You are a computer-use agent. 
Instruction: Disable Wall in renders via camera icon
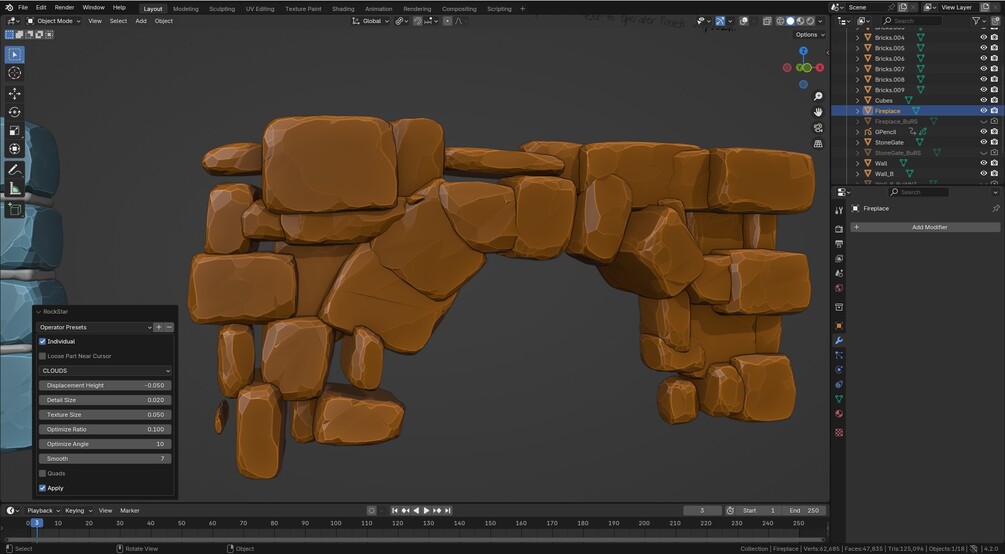point(994,163)
